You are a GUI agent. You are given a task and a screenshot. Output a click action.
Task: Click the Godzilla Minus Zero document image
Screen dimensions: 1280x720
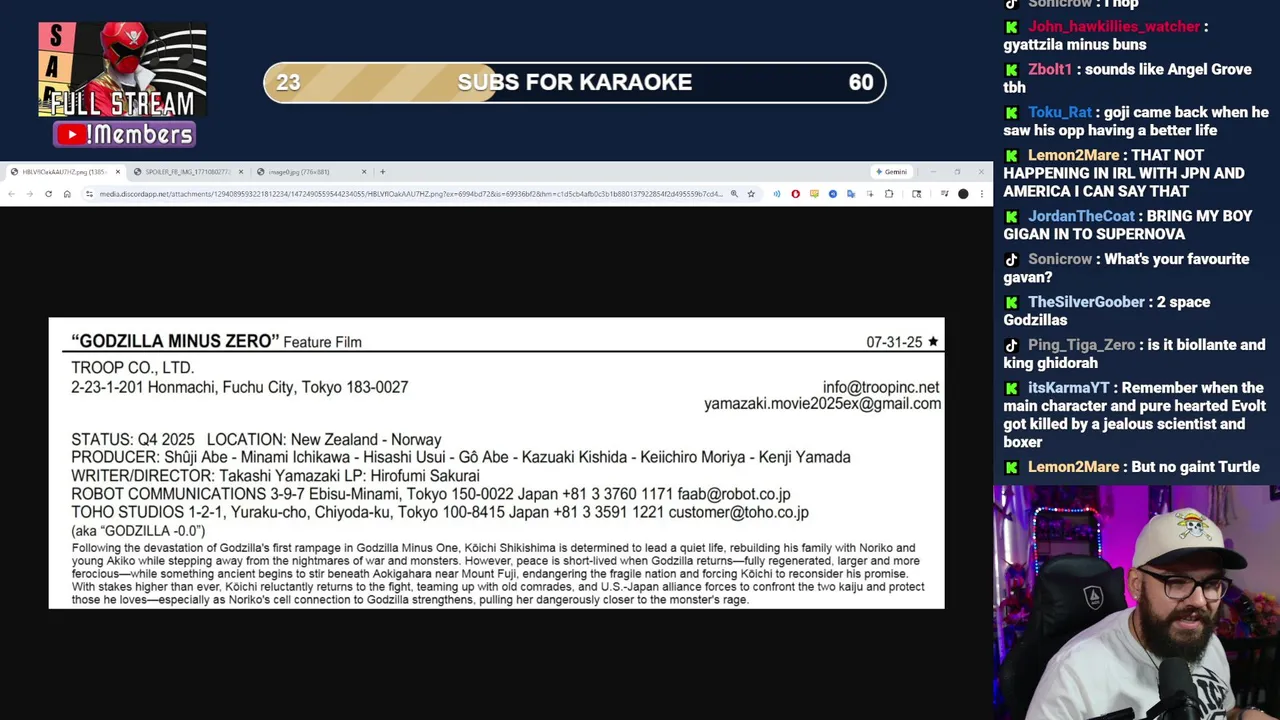coord(496,463)
